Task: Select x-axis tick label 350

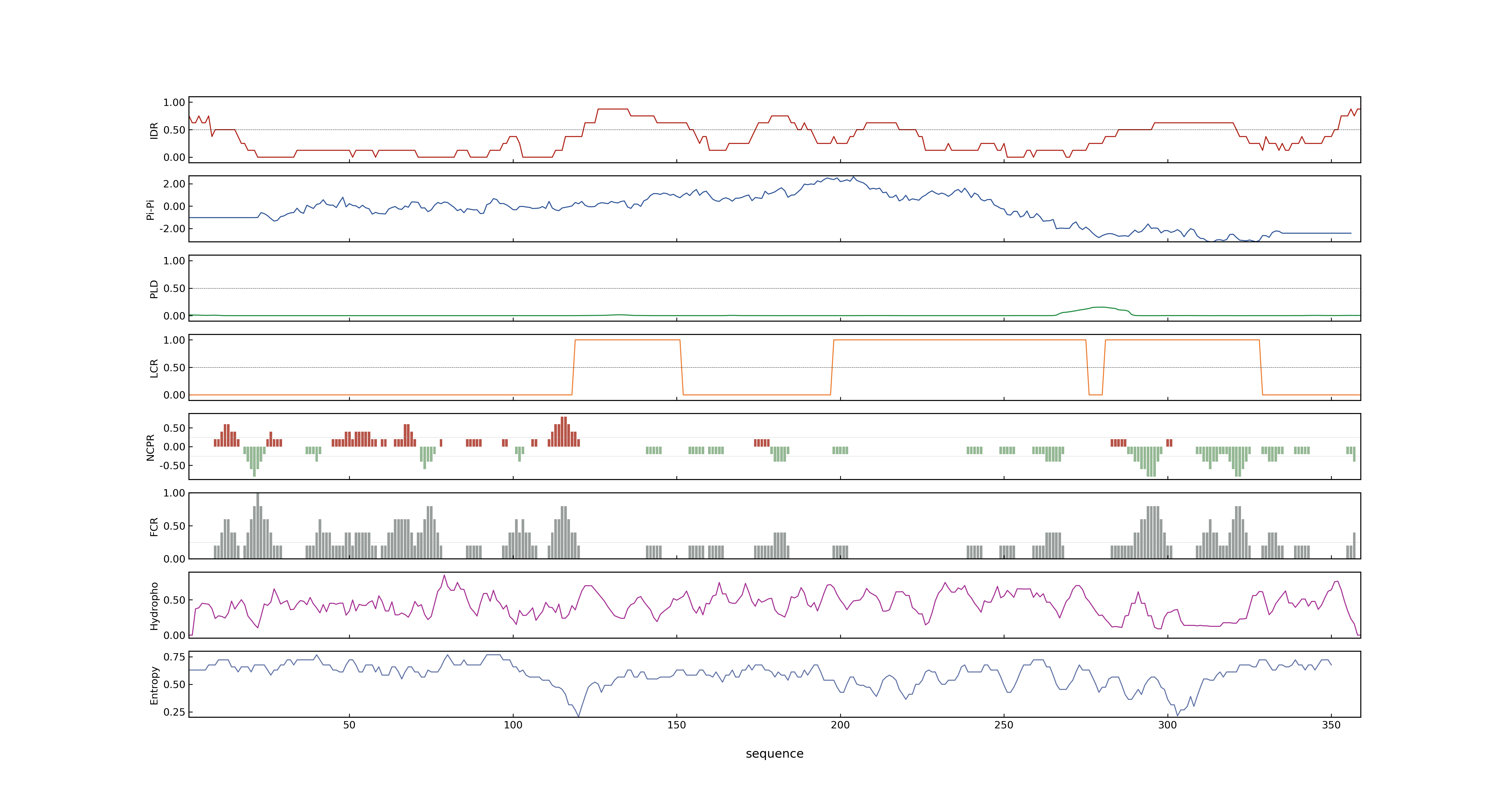Action: [1331, 725]
